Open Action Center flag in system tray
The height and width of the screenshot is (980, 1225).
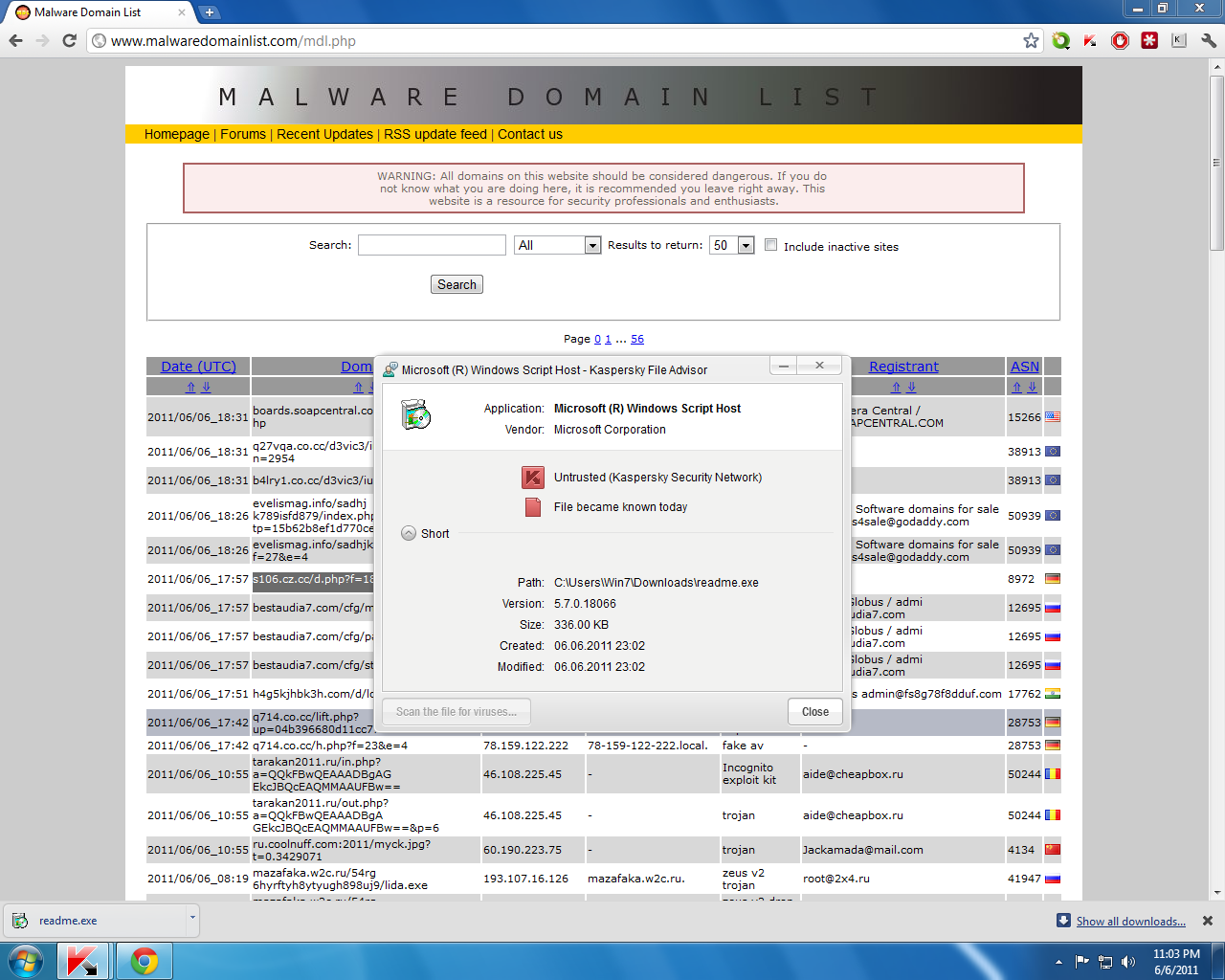point(1082,962)
